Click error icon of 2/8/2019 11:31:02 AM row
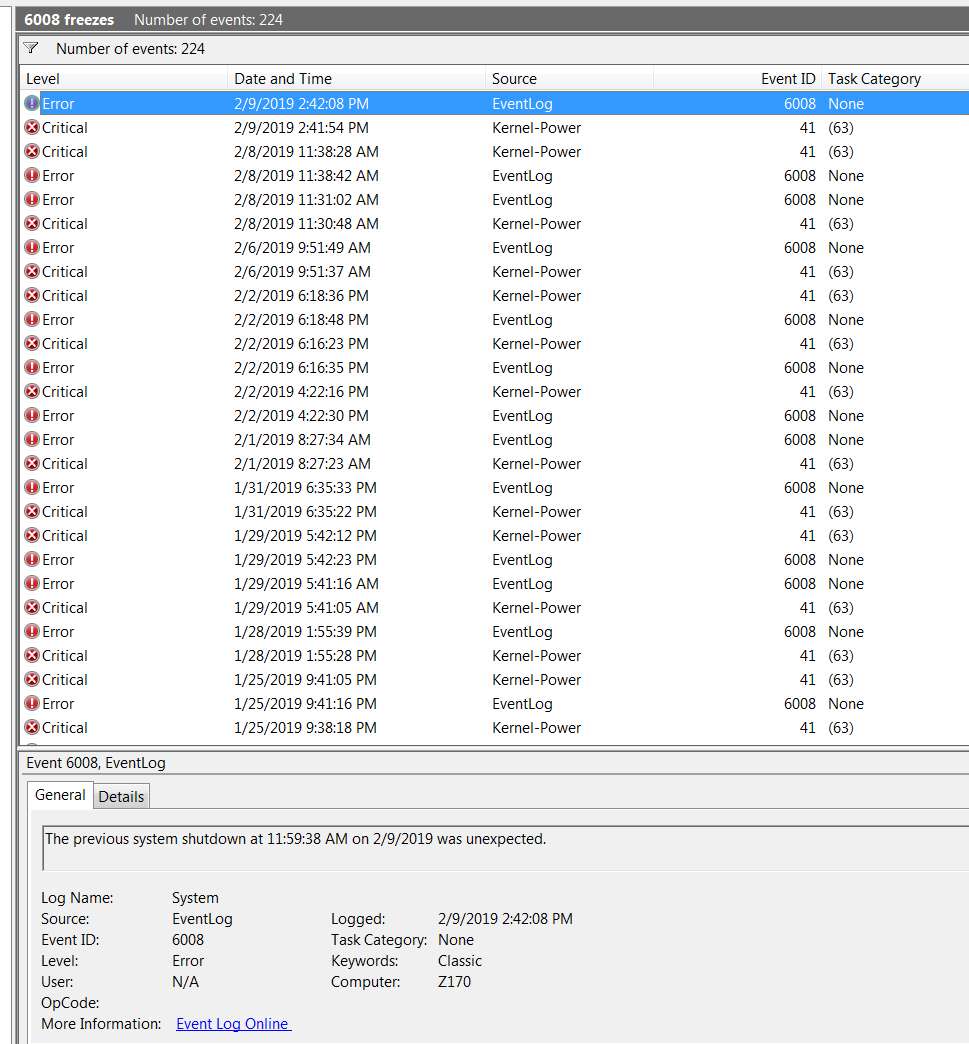Viewport: 969px width, 1044px height. 32,199
